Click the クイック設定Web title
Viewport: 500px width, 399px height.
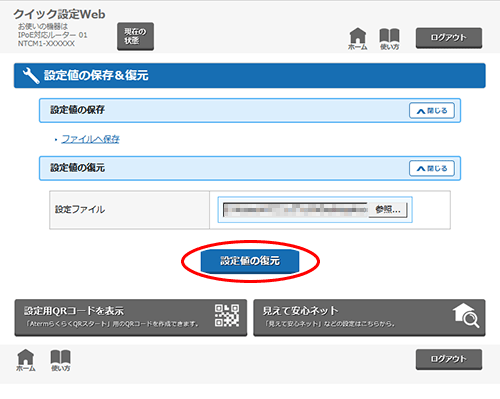tap(59, 14)
